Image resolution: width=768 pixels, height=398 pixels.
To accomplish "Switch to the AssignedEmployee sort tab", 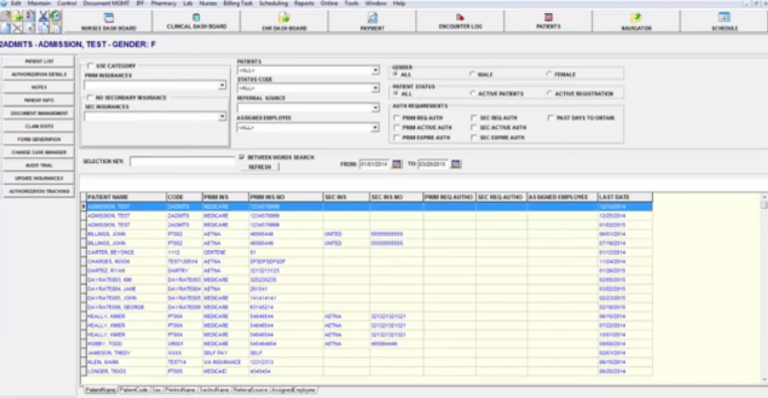I will [x=293, y=390].
